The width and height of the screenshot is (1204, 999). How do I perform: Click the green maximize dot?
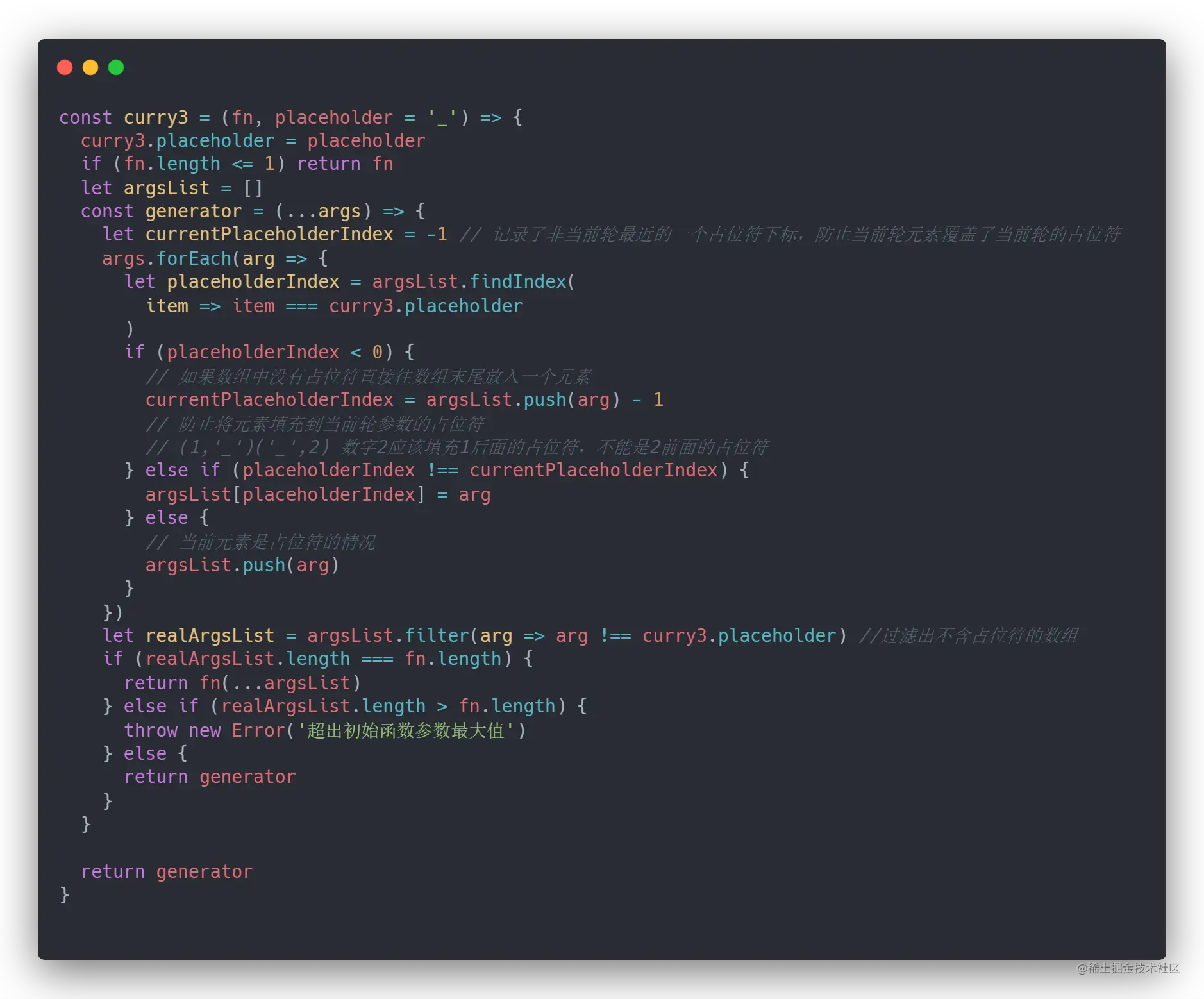click(x=116, y=67)
